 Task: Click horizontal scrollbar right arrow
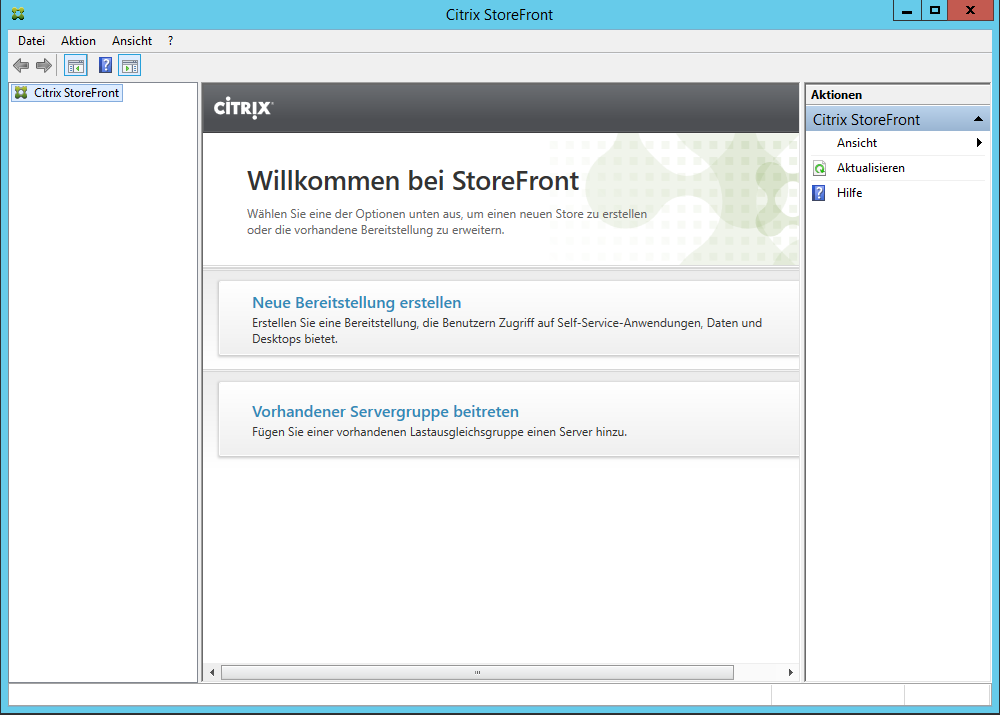point(791,672)
